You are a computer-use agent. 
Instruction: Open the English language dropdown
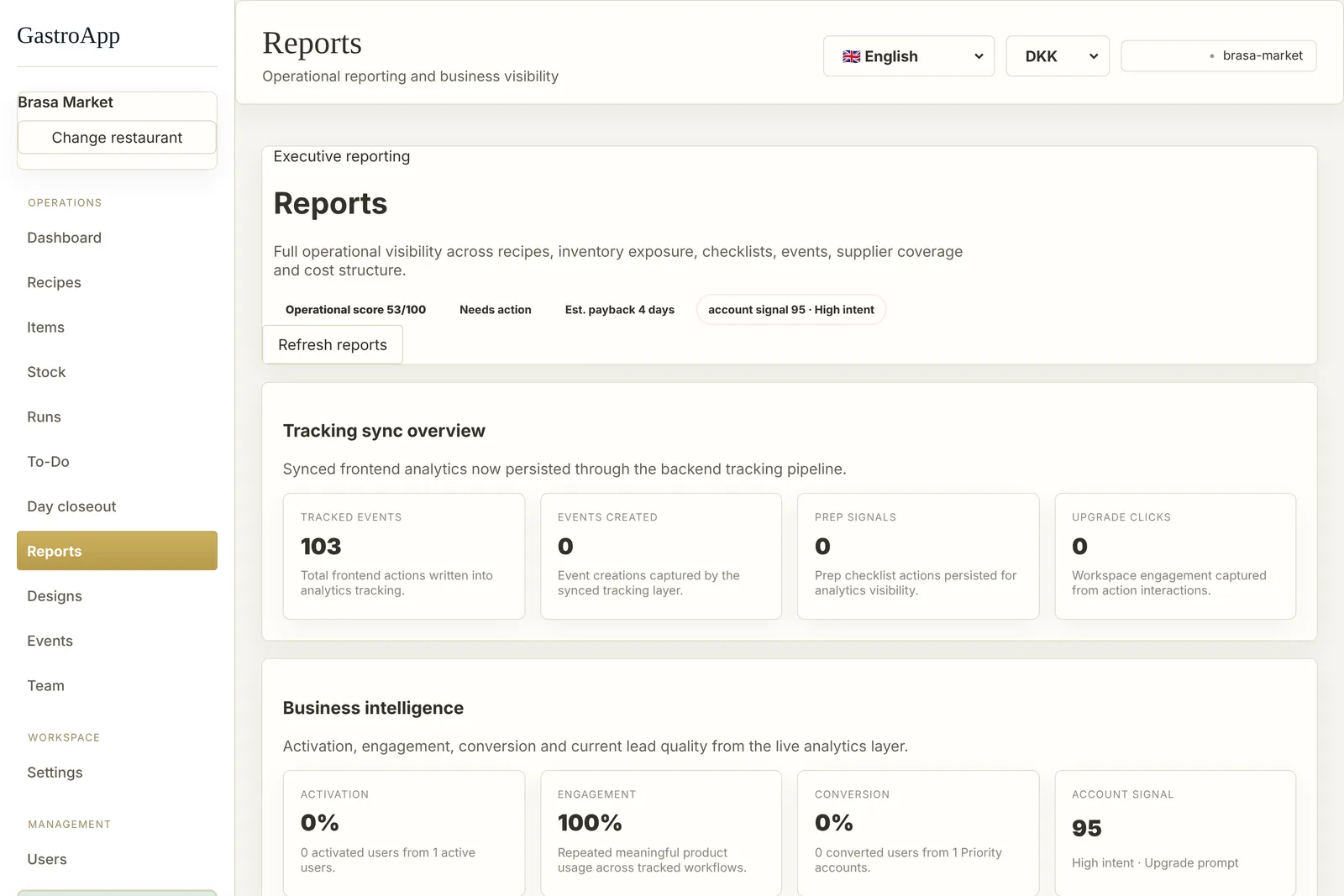click(x=909, y=56)
